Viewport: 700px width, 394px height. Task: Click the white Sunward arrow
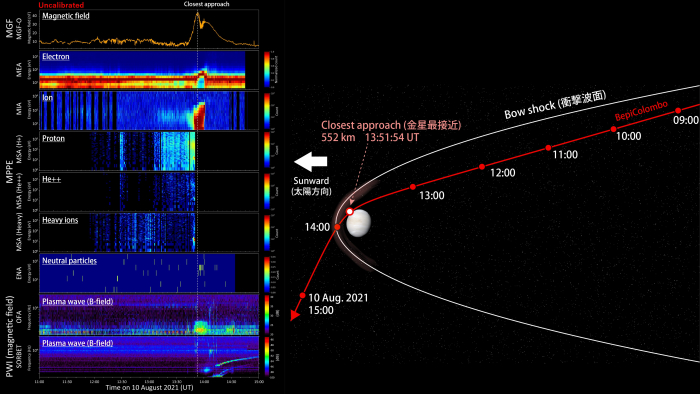tap(311, 162)
